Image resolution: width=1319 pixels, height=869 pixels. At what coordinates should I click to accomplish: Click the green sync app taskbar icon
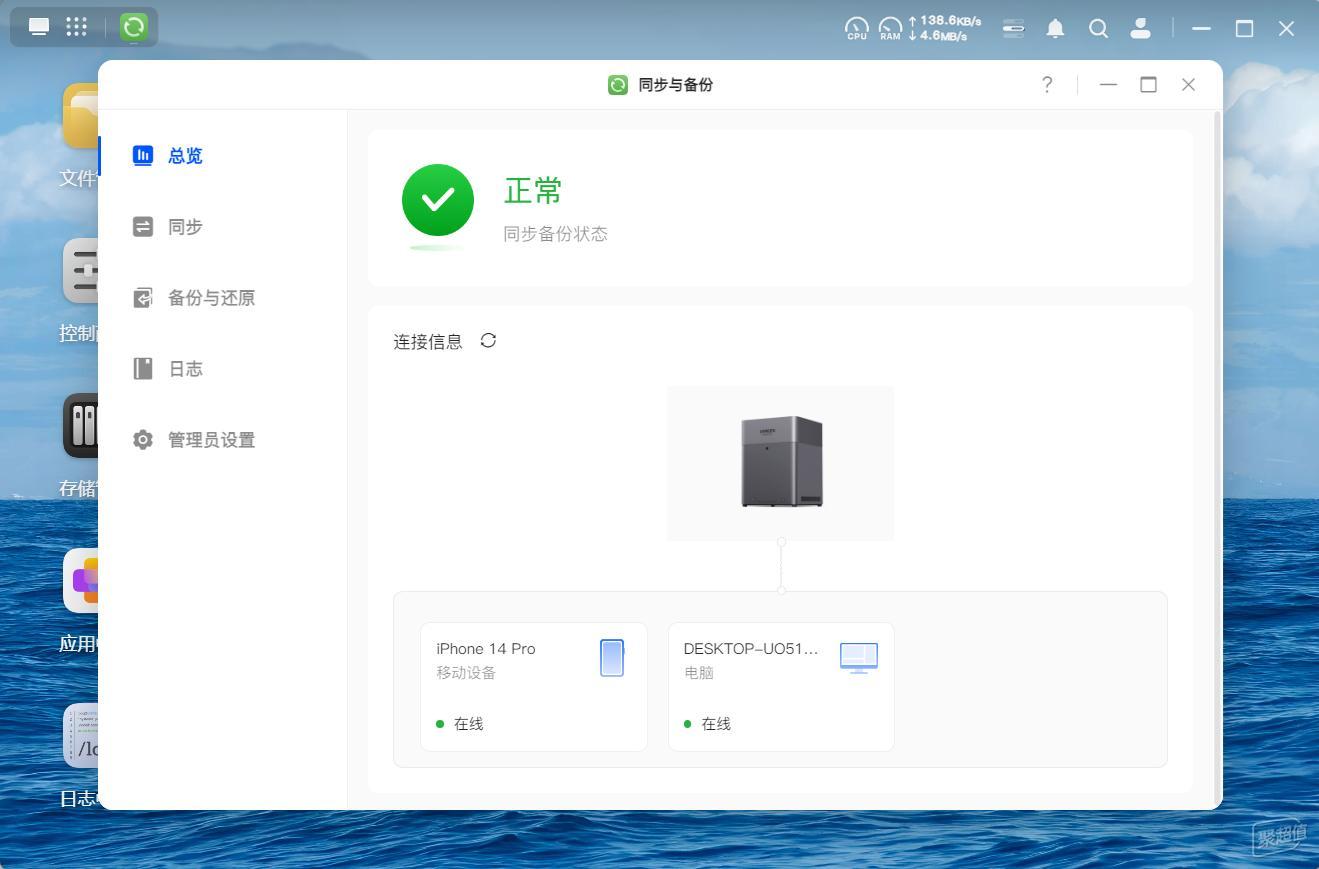134,27
